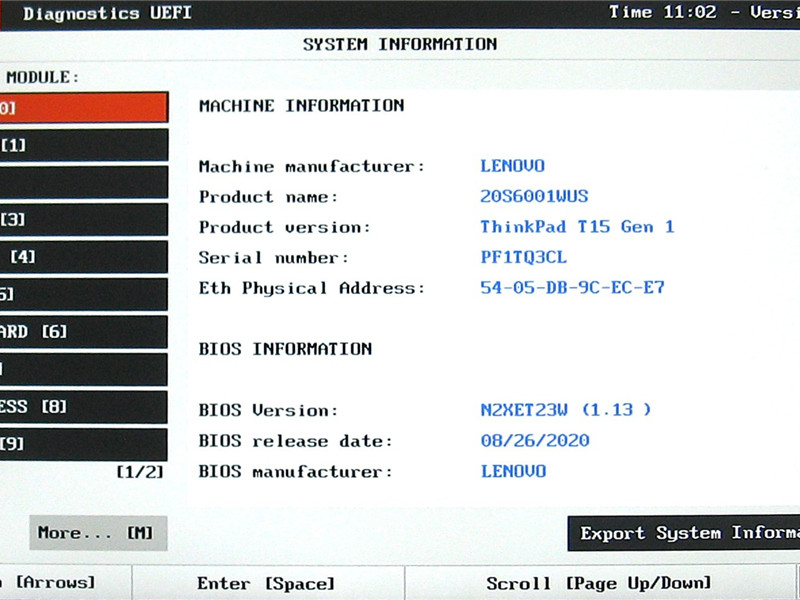Image resolution: width=800 pixels, height=600 pixels.
Task: Click the product name 20S6001WUS
Action: (x=534, y=196)
